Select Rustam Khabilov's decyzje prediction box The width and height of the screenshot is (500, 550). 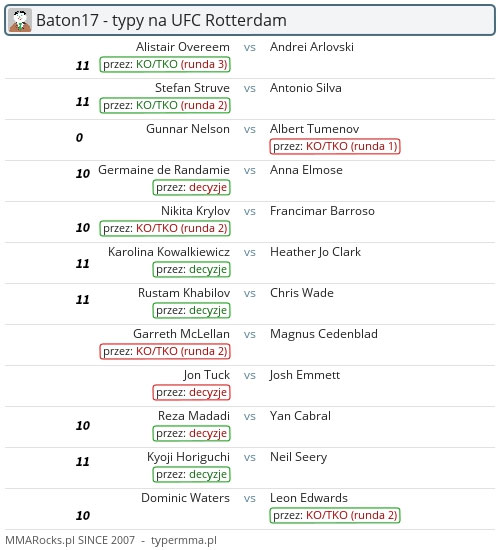(192, 310)
